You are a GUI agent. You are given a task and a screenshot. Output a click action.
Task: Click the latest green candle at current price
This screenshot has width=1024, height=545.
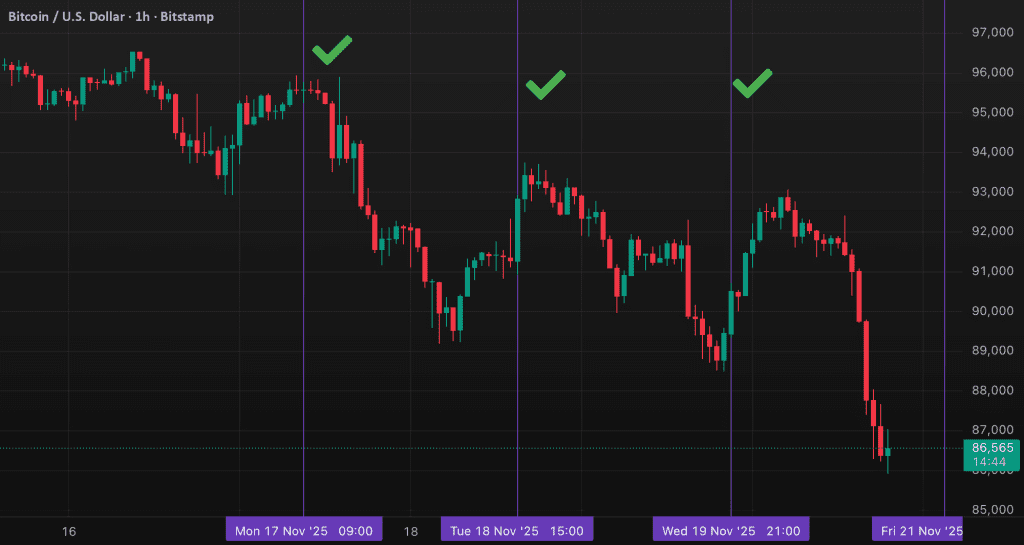click(x=888, y=451)
